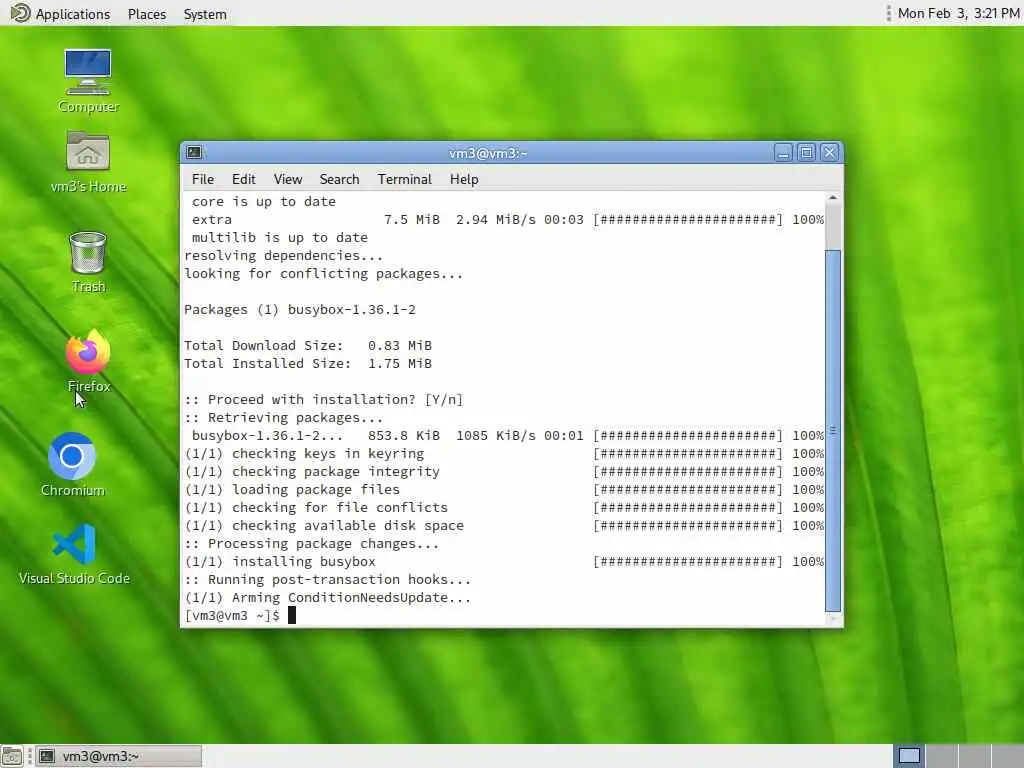The height and width of the screenshot is (768, 1024).
Task: Switch to the second workspace in the switcher
Action: (941, 756)
